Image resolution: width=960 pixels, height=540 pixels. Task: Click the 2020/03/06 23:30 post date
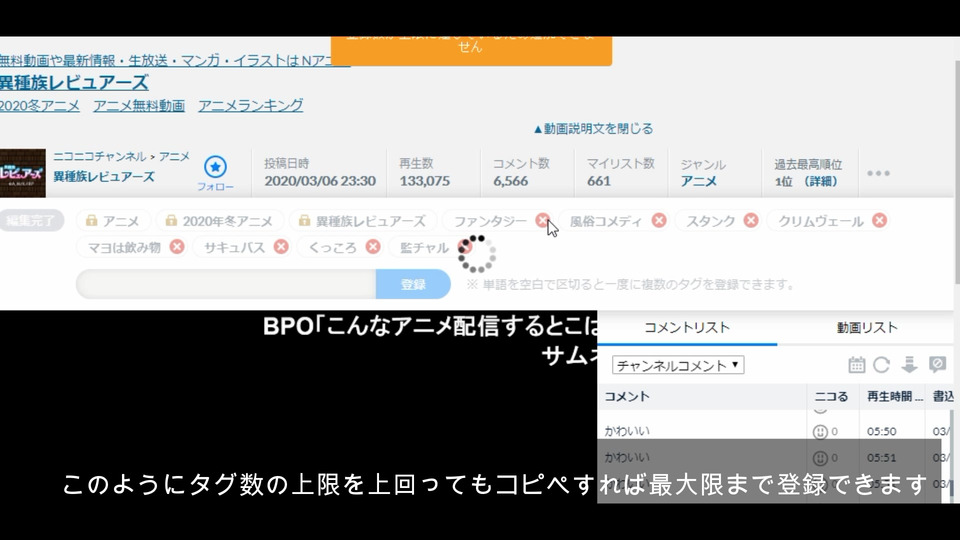tap(320, 181)
